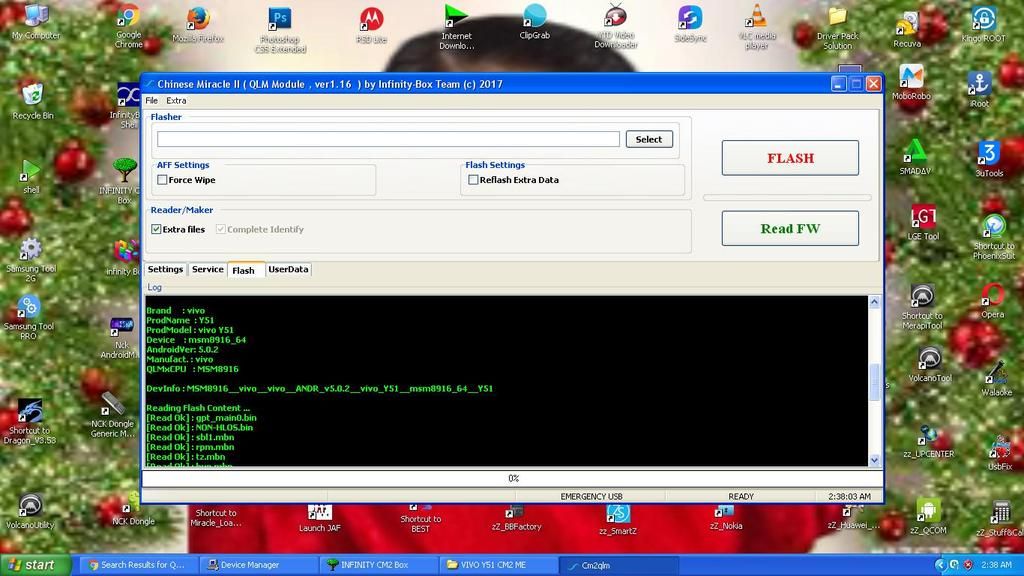
Task: Click the log scroll down arrow
Action: coord(874,460)
